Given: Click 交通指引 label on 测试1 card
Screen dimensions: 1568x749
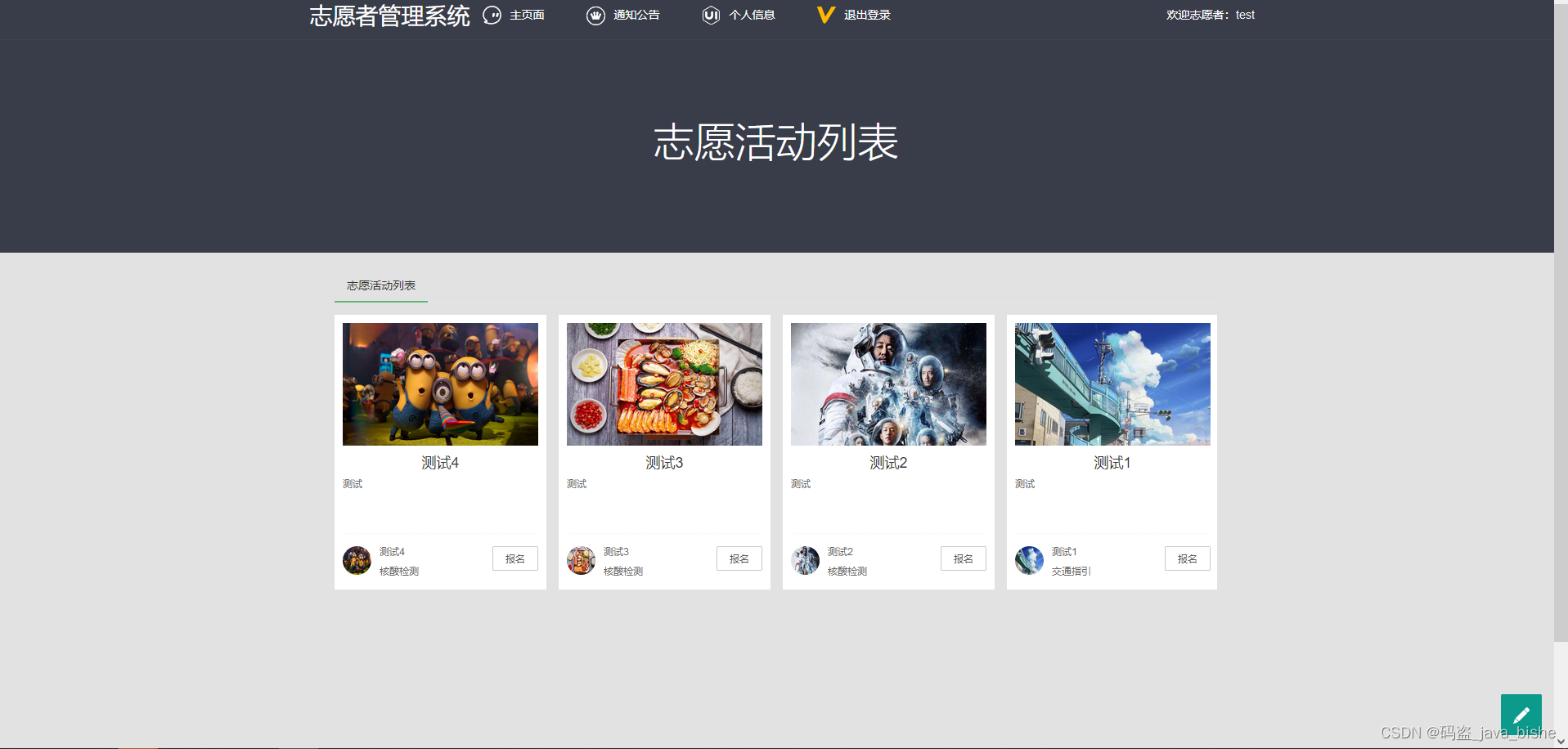Looking at the screenshot, I should (x=1072, y=572).
